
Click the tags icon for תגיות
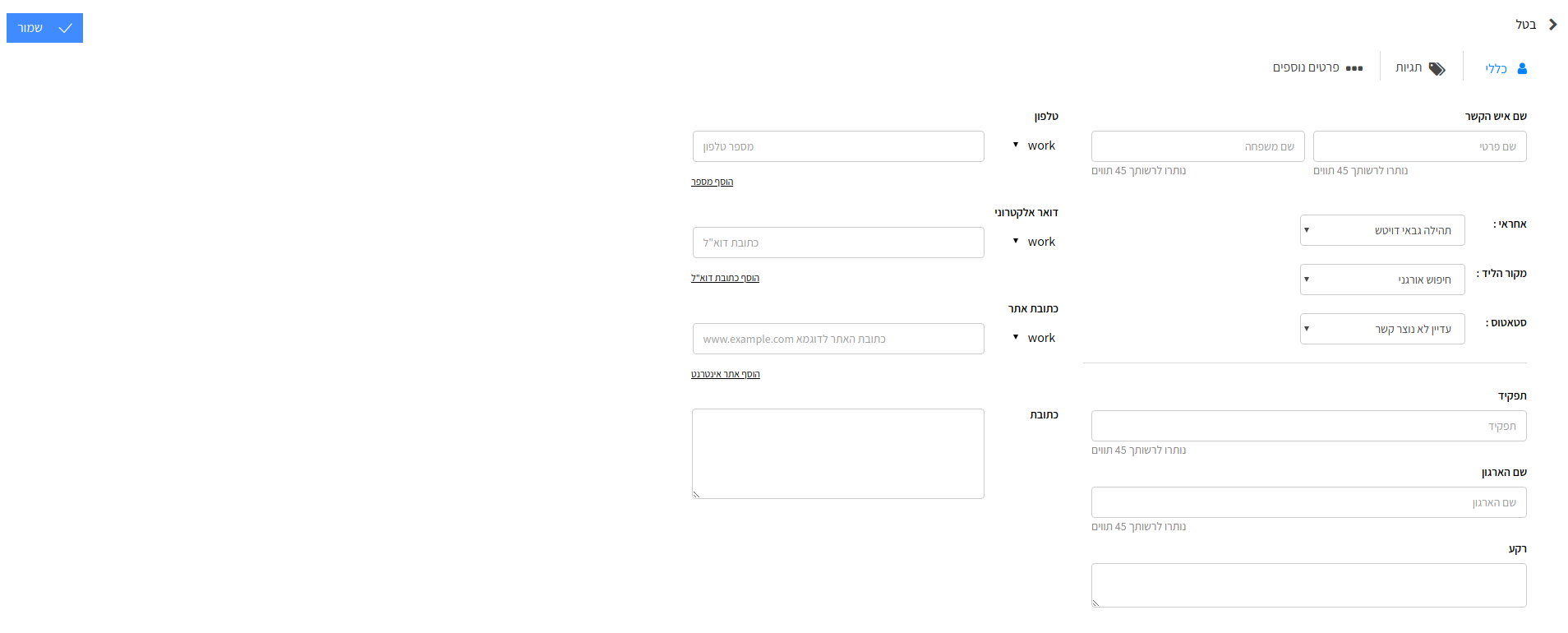[1437, 68]
